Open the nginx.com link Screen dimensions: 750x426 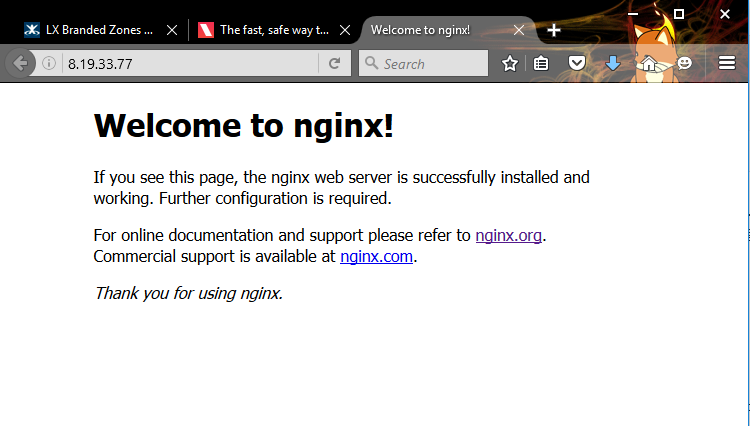click(376, 256)
